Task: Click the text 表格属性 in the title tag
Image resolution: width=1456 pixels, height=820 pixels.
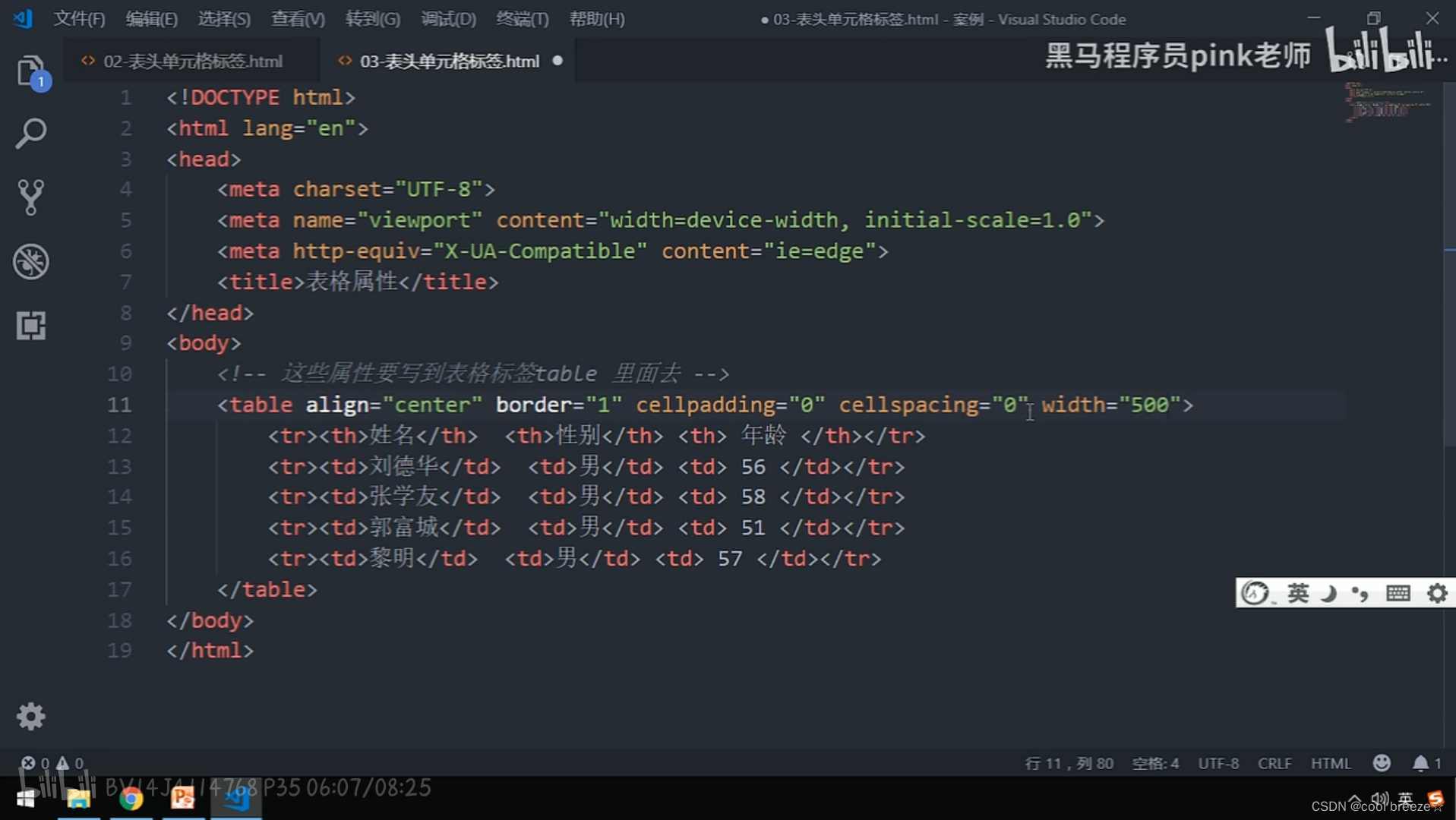Action: coord(352,282)
